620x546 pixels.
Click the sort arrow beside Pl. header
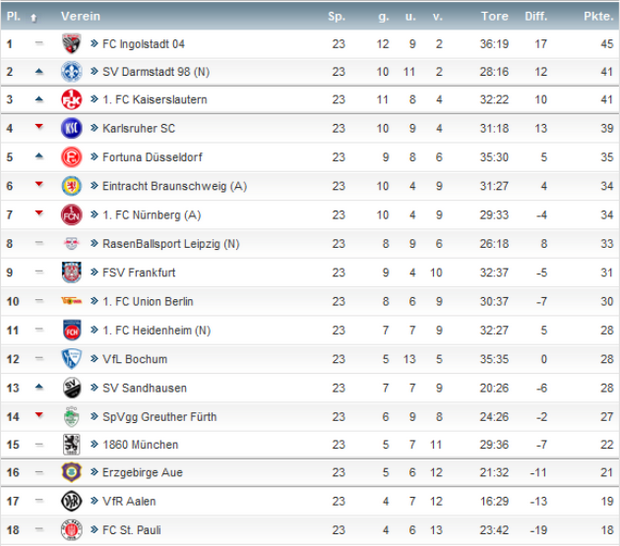33,17
